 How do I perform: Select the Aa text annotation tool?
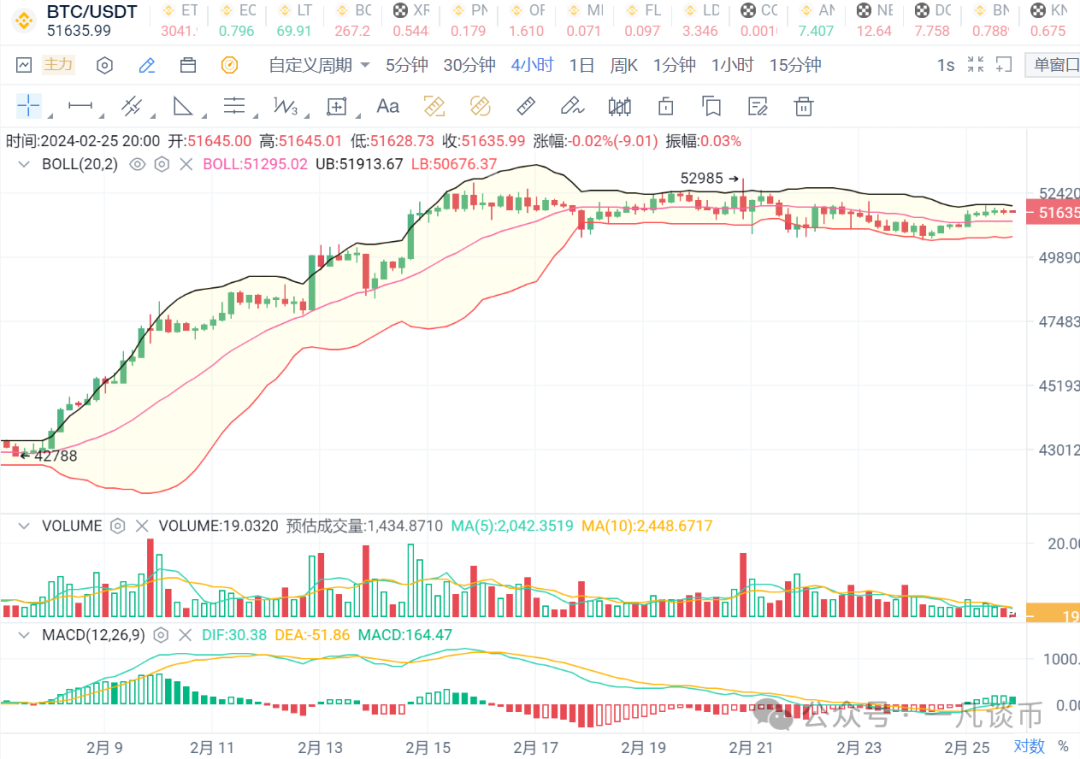[x=388, y=106]
